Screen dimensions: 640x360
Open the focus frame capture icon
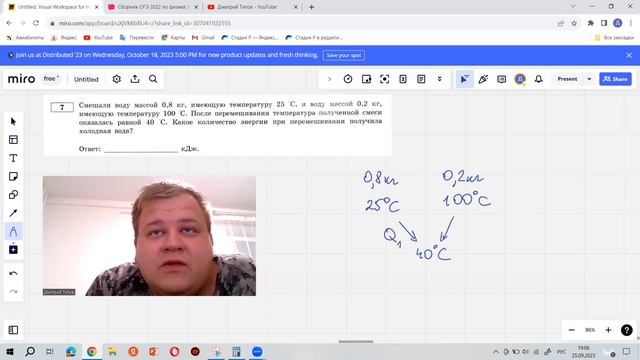[384, 79]
